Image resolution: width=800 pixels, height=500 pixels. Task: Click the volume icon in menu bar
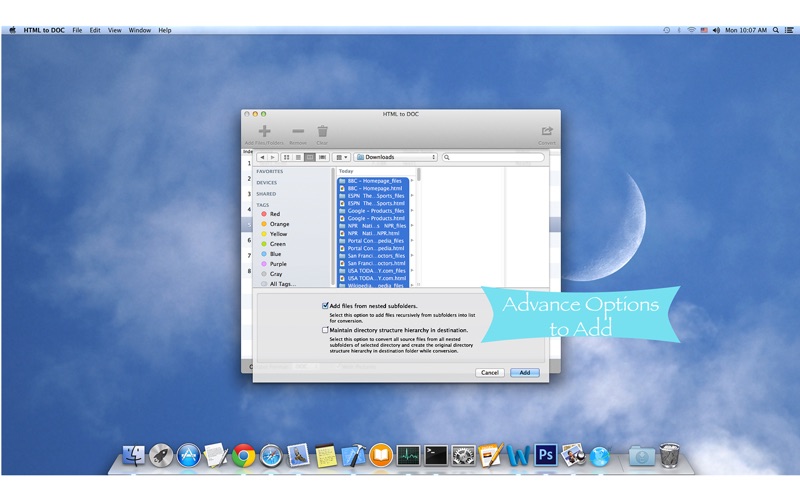(x=716, y=30)
